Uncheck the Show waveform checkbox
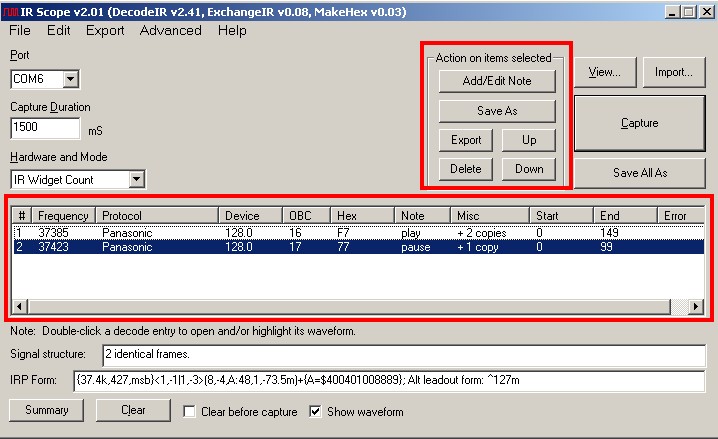Image resolution: width=718 pixels, height=439 pixels. click(x=316, y=411)
